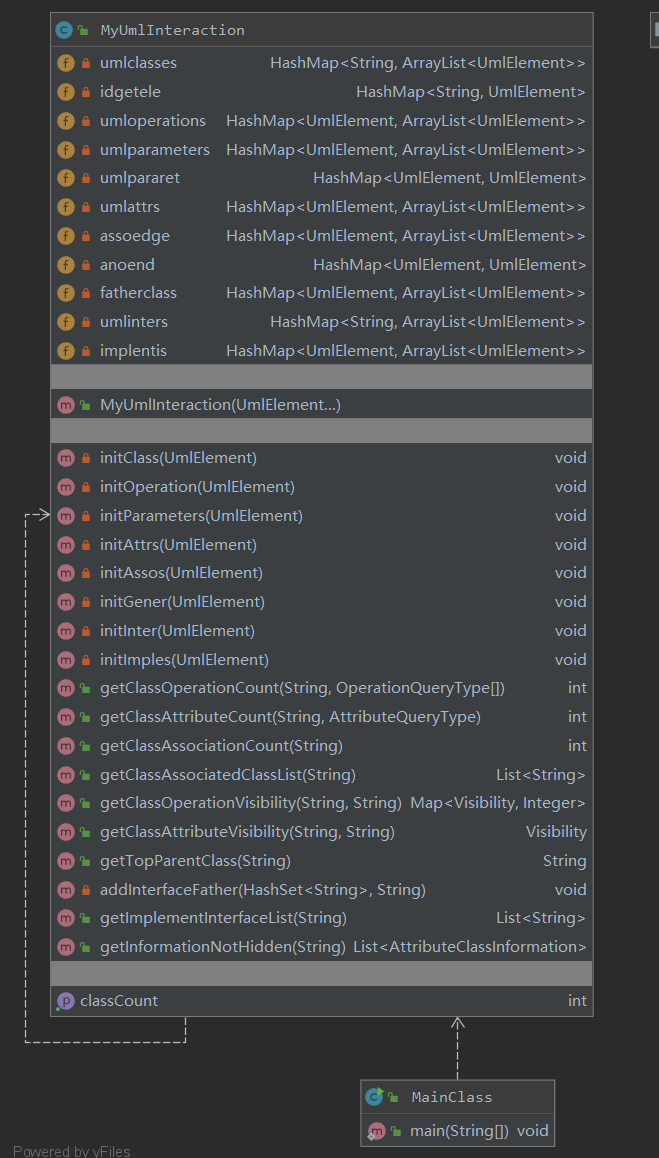The image size is (659, 1158).
Task: Click the class icon beside MyUmlInteraction title
Action: tap(64, 30)
